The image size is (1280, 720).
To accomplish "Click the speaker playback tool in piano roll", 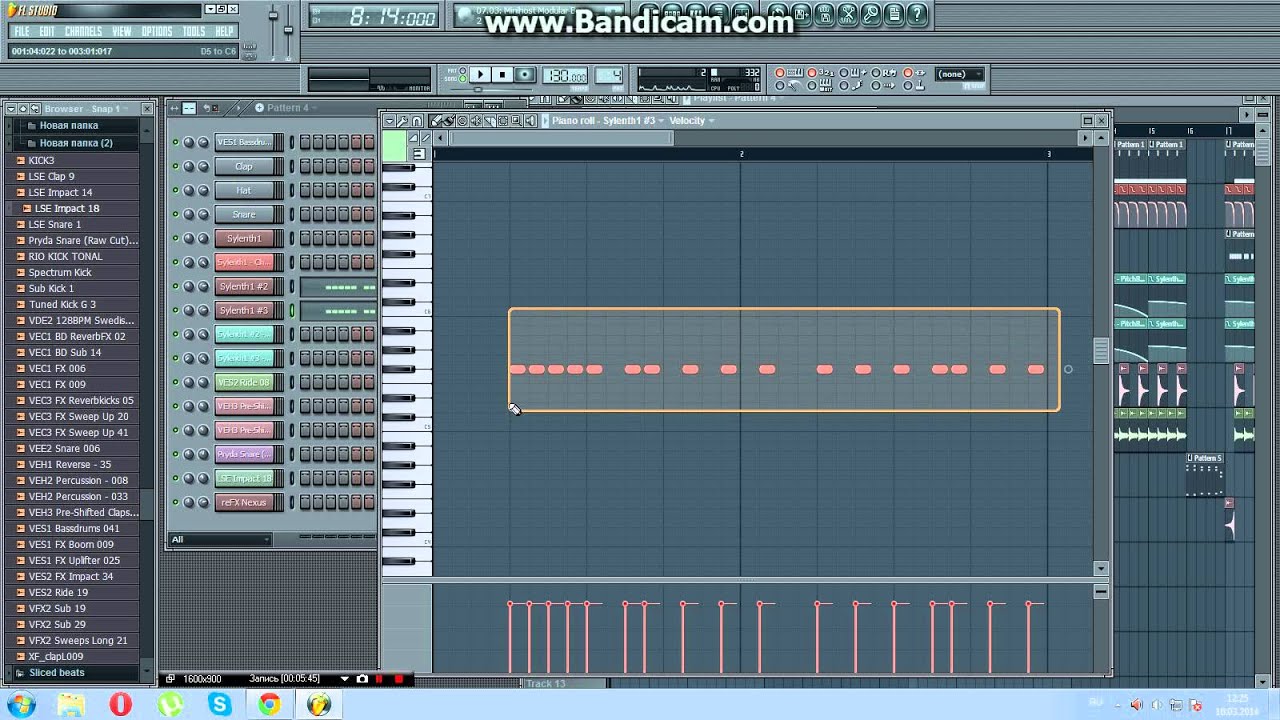I will coord(530,121).
